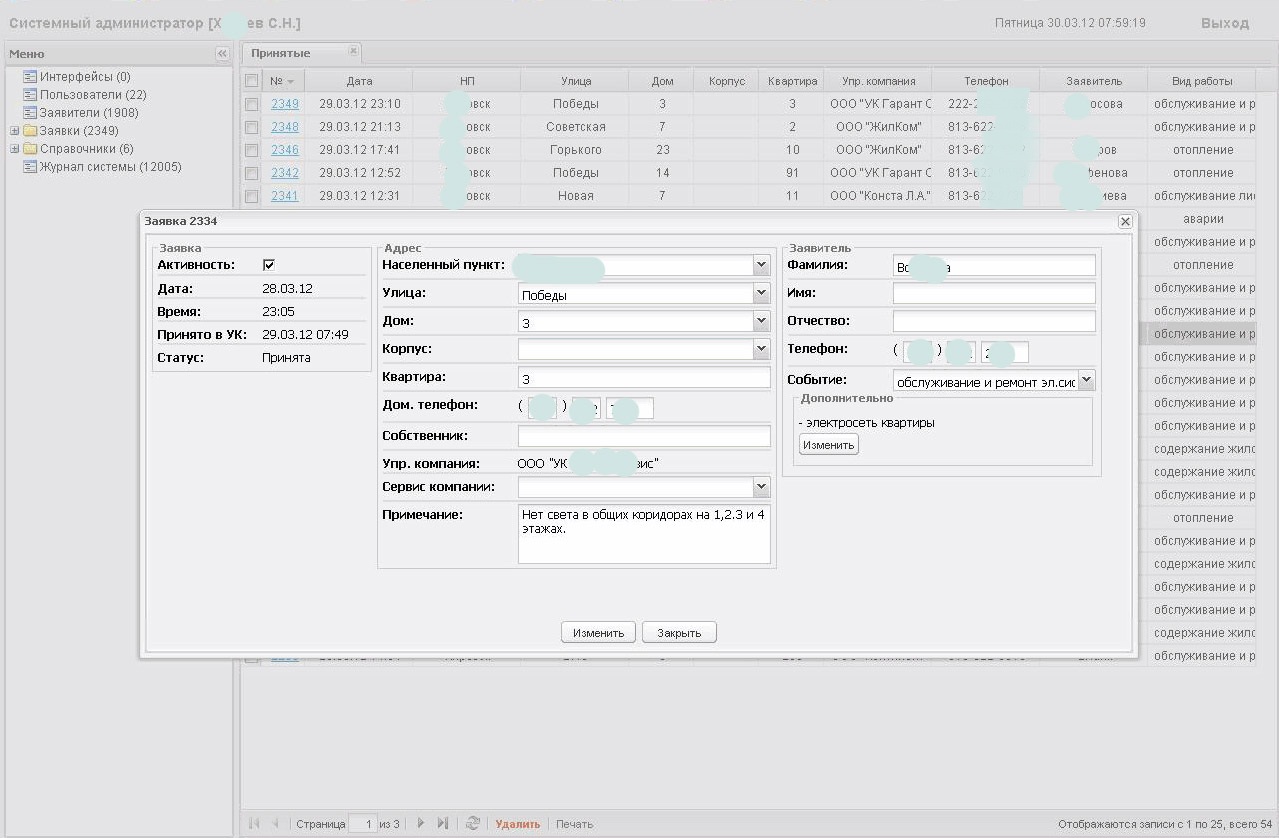
Task: Open the Событие dropdown arrow
Action: [x=1087, y=381]
